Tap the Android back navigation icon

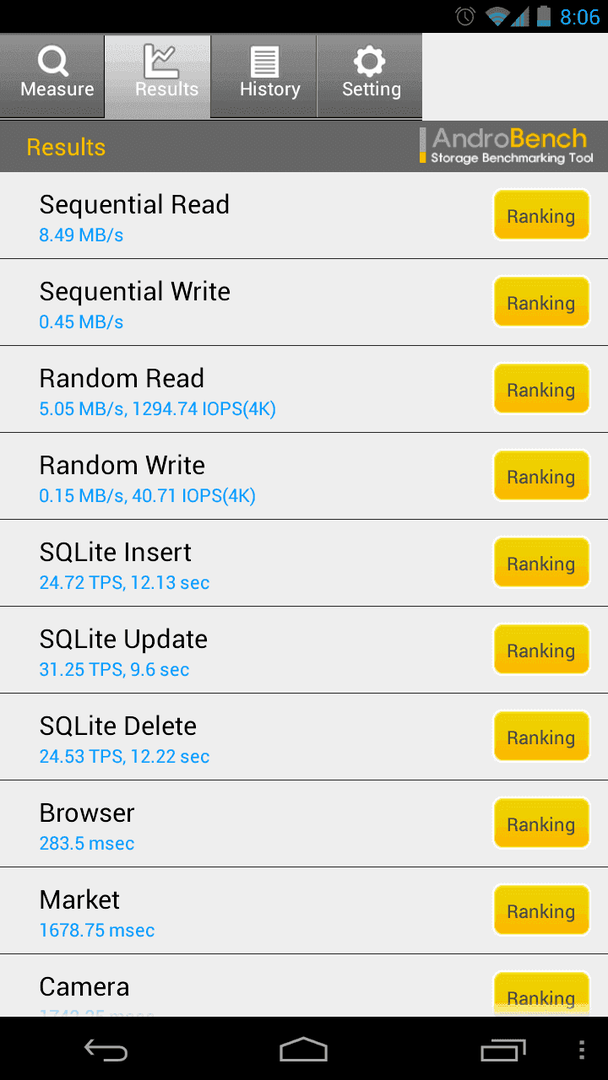click(x=106, y=1050)
